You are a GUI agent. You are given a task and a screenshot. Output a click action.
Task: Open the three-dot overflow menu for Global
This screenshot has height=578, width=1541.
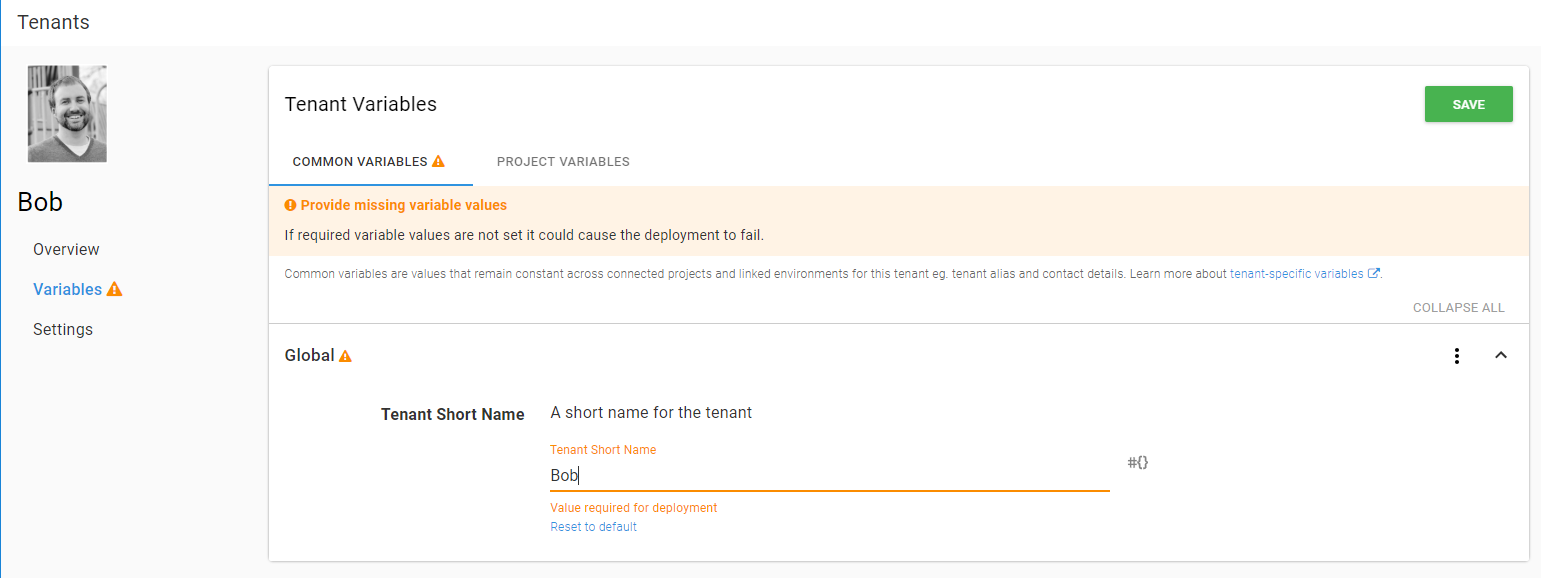click(x=1457, y=356)
